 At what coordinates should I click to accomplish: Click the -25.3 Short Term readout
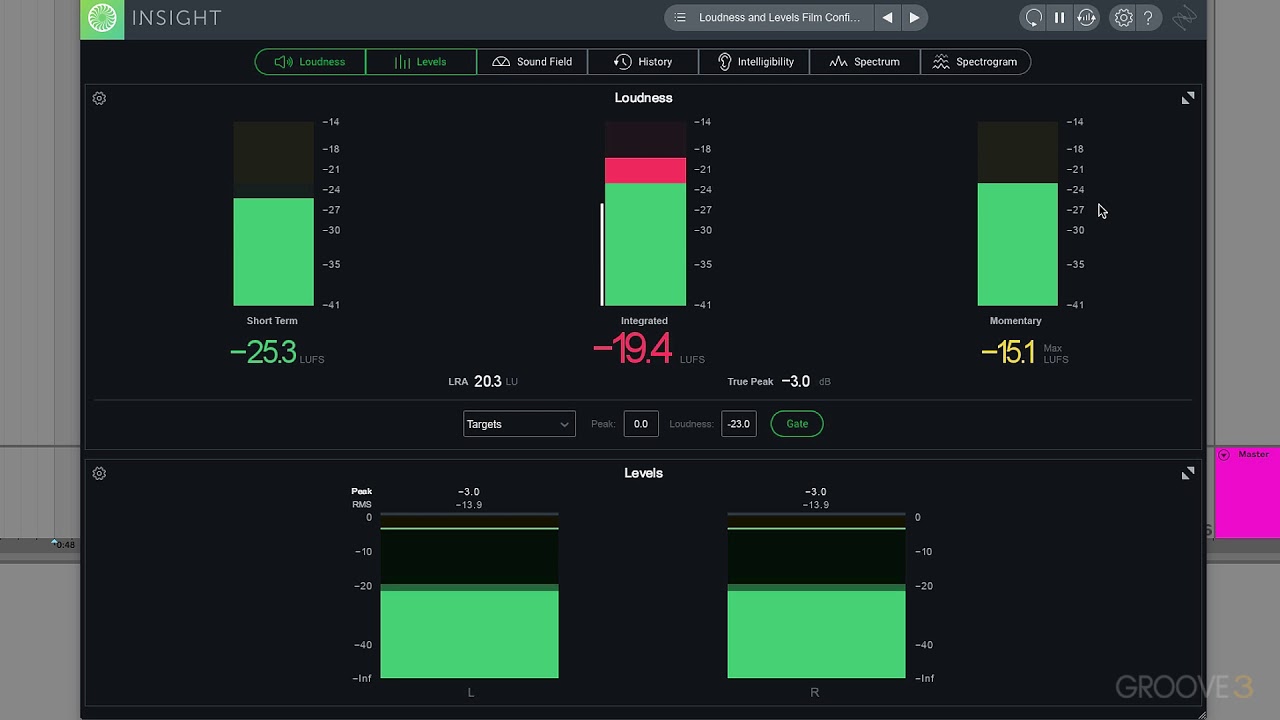click(263, 352)
